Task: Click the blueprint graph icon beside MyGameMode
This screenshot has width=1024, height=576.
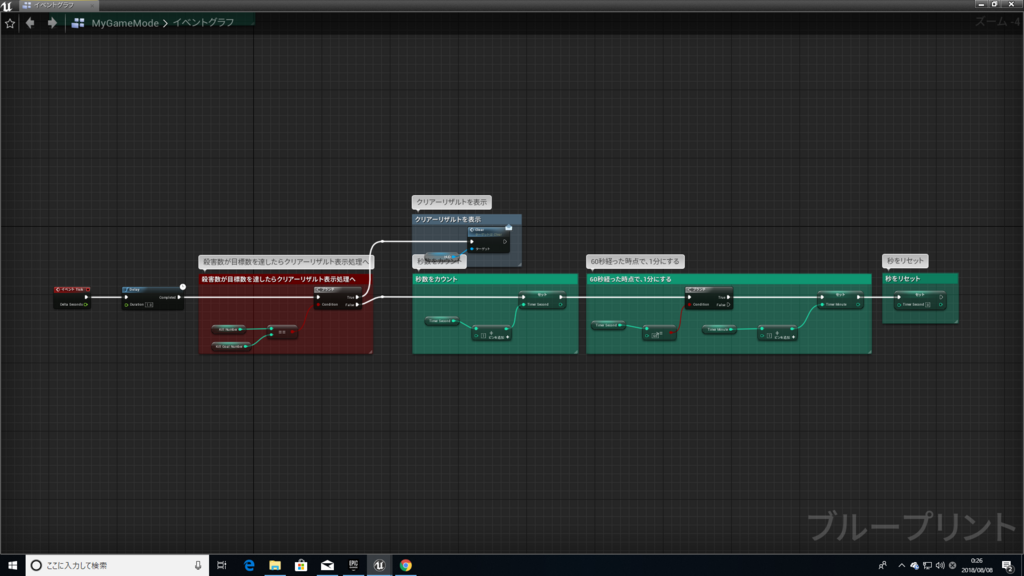Action: tap(78, 23)
